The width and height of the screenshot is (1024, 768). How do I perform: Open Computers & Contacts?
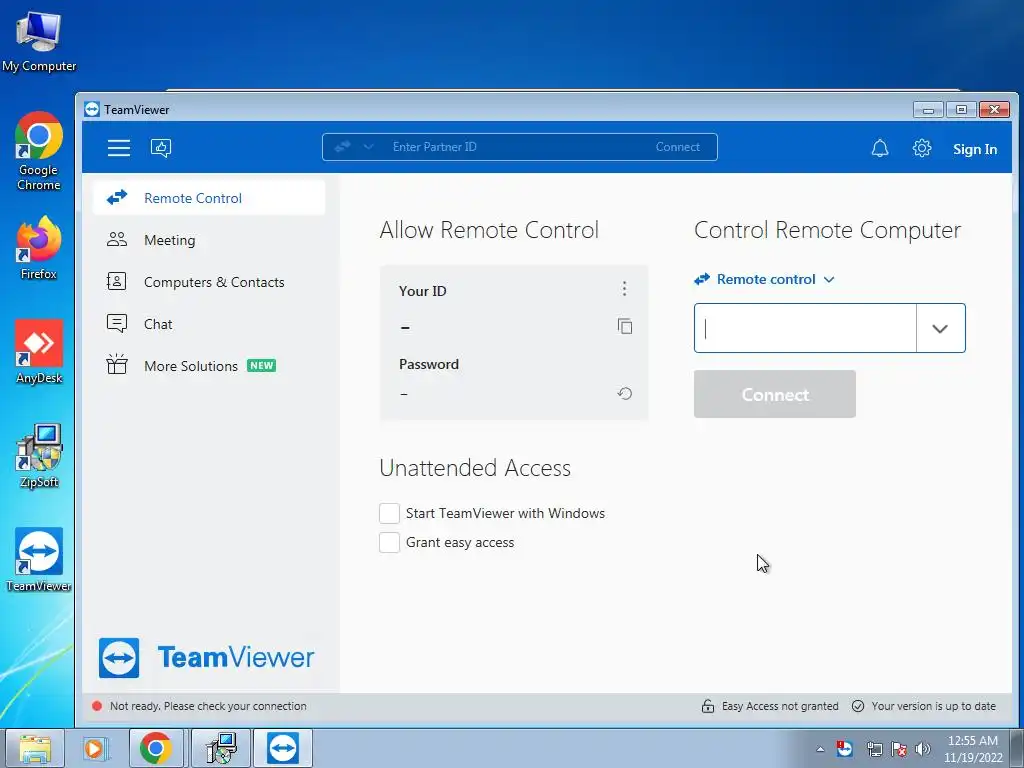pos(209,282)
